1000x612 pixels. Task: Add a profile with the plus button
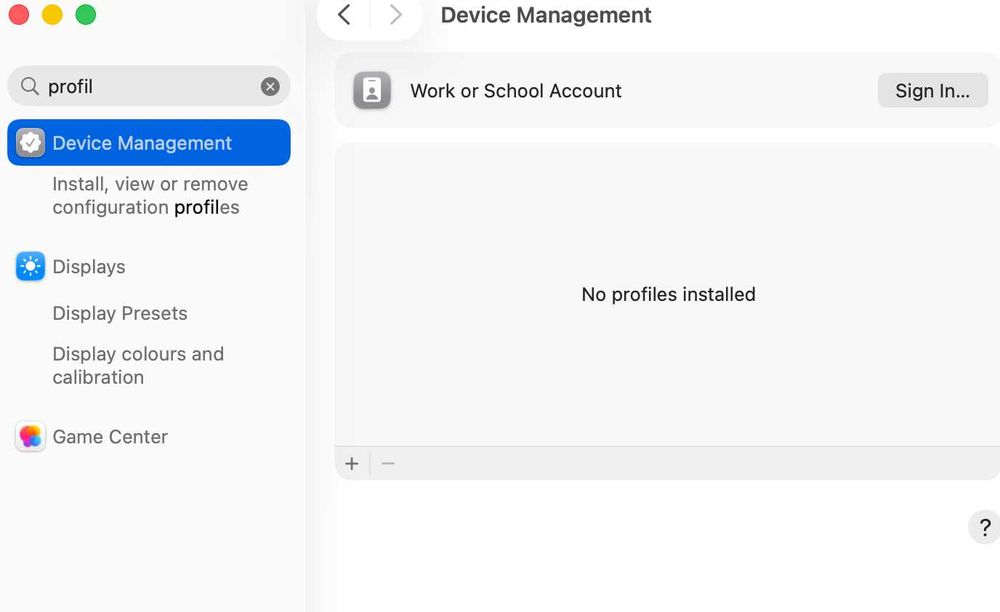click(x=352, y=463)
